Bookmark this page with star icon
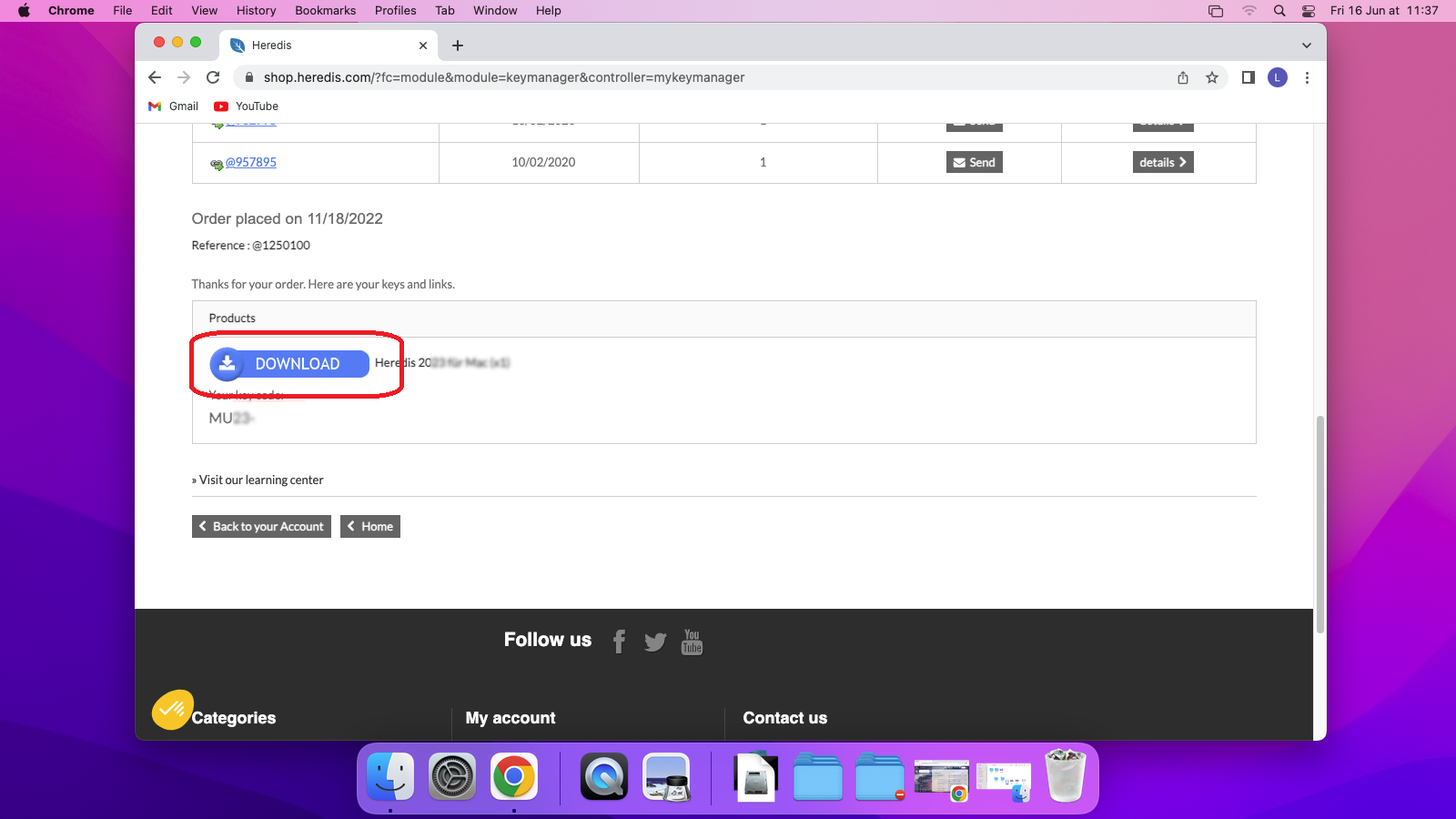The height and width of the screenshot is (819, 1456). tap(1212, 78)
